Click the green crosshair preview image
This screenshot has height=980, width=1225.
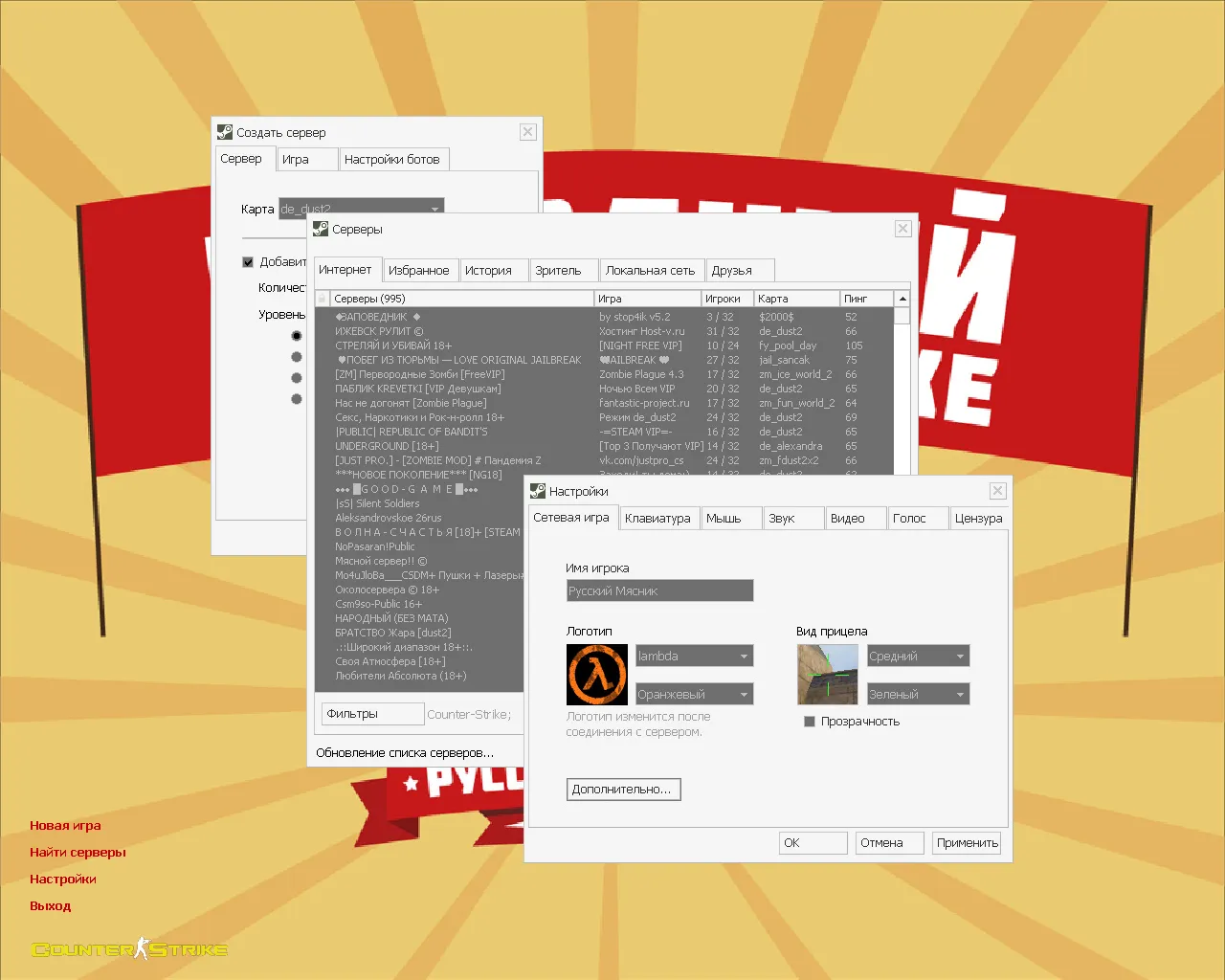click(x=827, y=675)
